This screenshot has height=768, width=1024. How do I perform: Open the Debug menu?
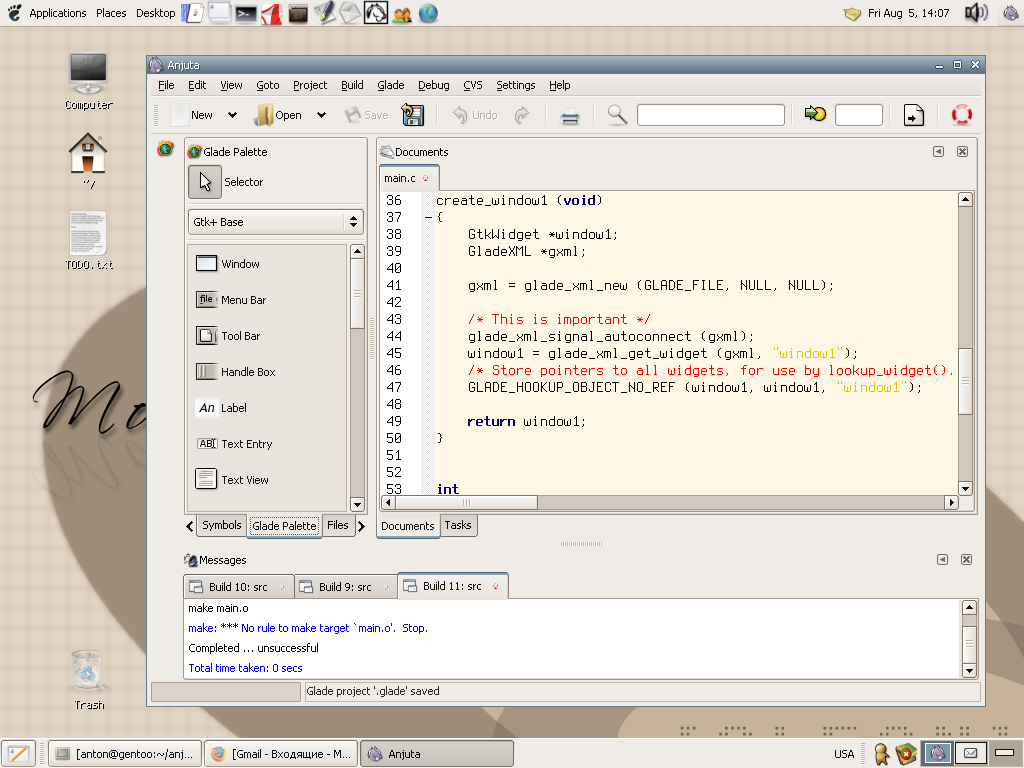tap(434, 85)
